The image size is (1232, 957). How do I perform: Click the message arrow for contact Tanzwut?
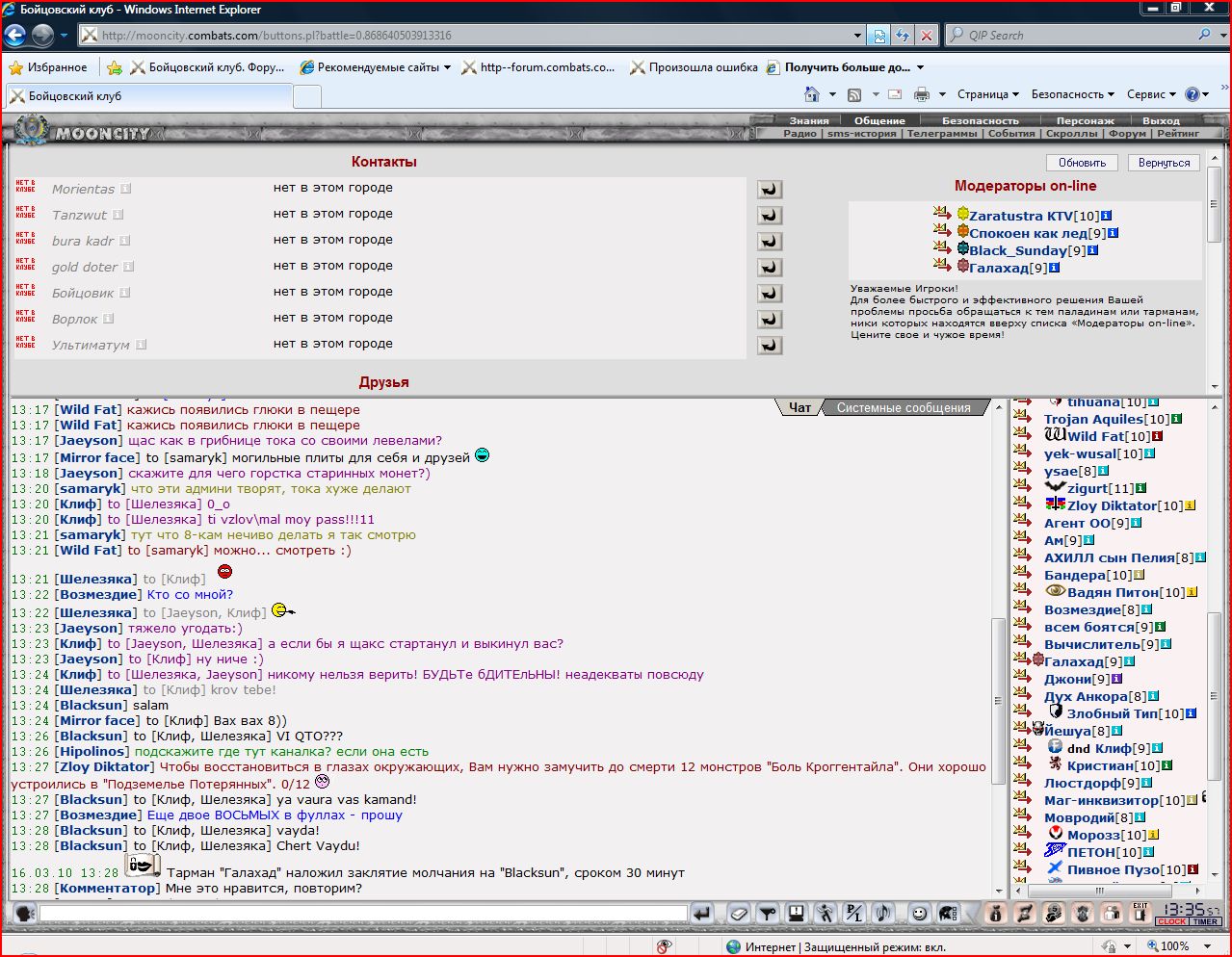pos(770,216)
